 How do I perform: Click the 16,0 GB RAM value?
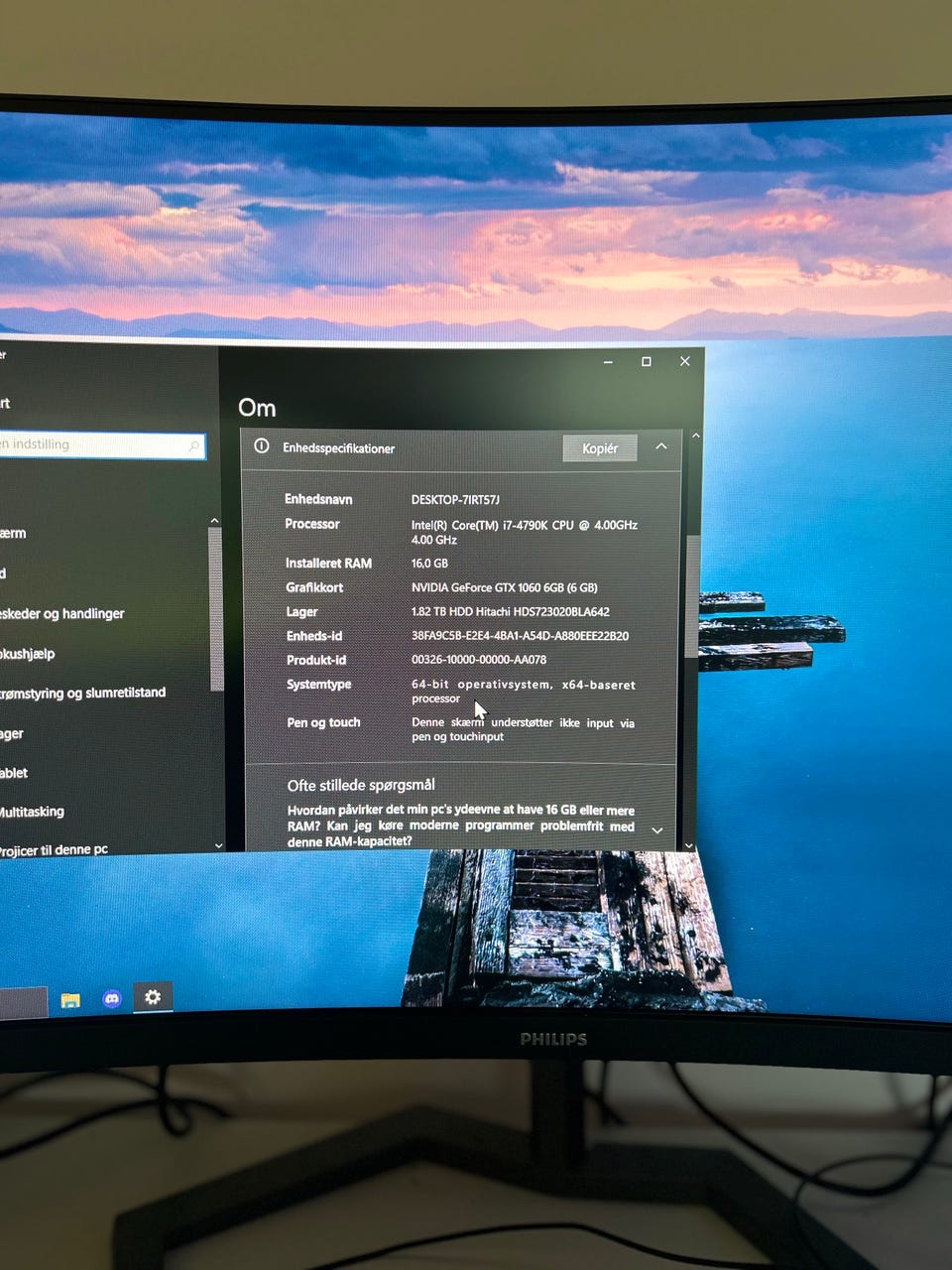click(429, 564)
